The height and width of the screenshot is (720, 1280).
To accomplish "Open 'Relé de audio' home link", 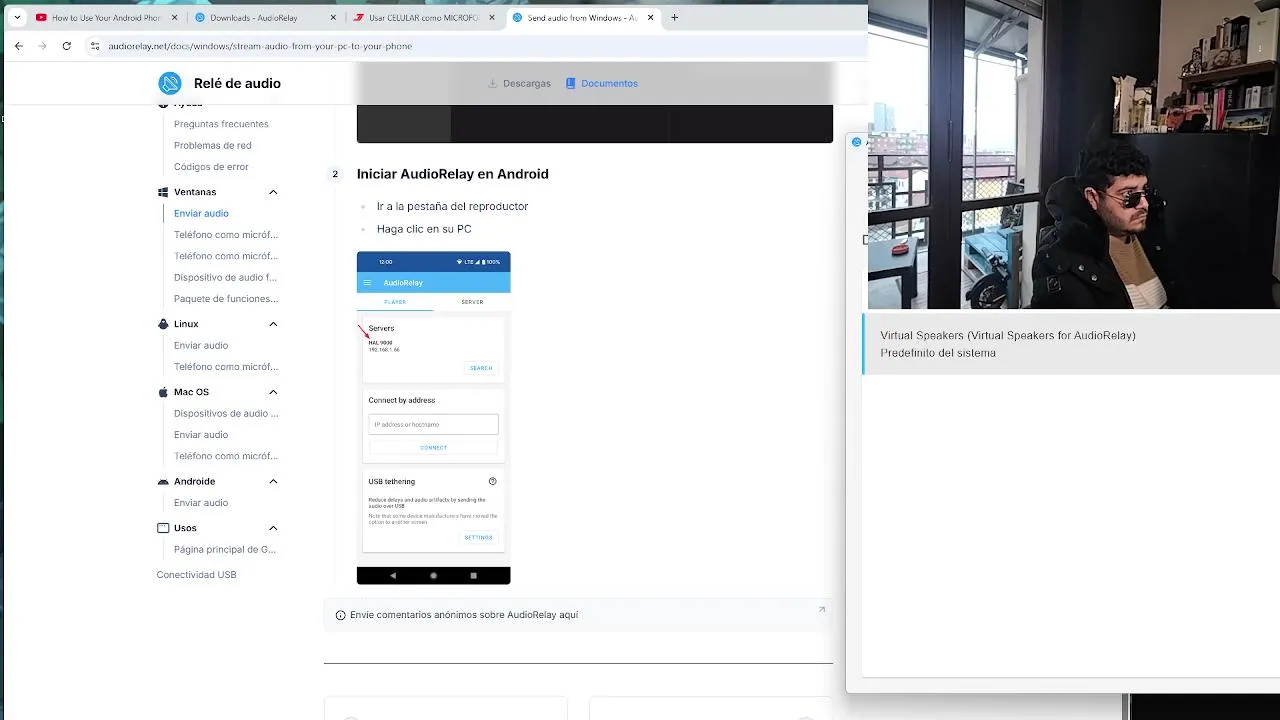I will tap(237, 84).
